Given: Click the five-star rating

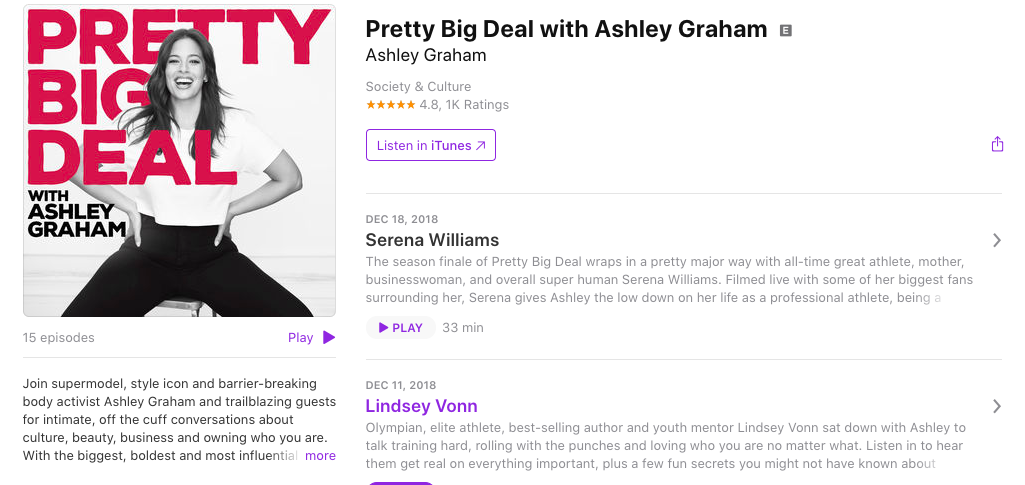Looking at the screenshot, I should [x=390, y=105].
